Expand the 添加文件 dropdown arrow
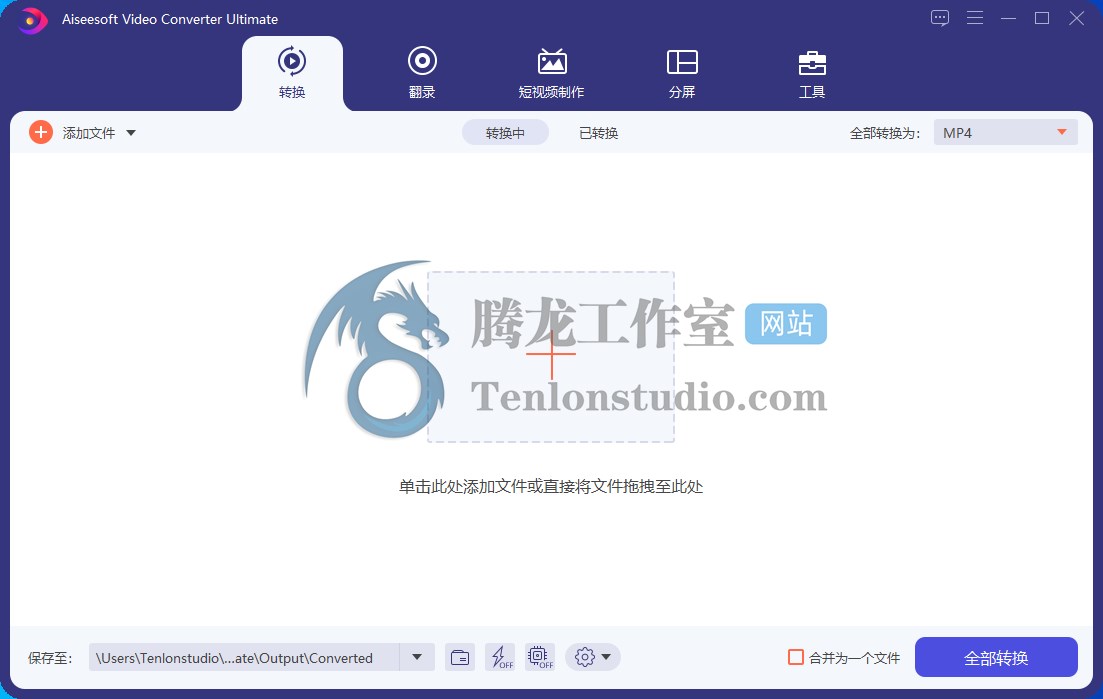 tap(131, 133)
